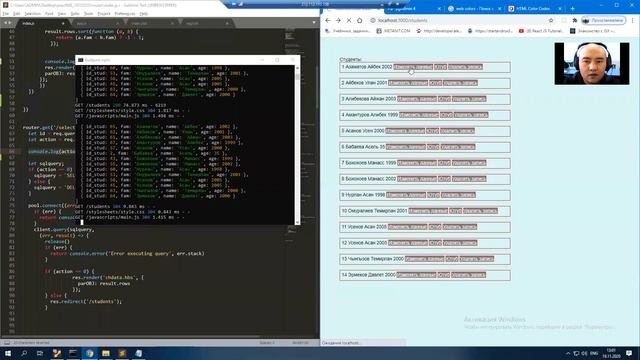This screenshot has height=360, width=640.
Task: Close the 'HTML Color Codes' tab
Action: [x=560, y=9]
